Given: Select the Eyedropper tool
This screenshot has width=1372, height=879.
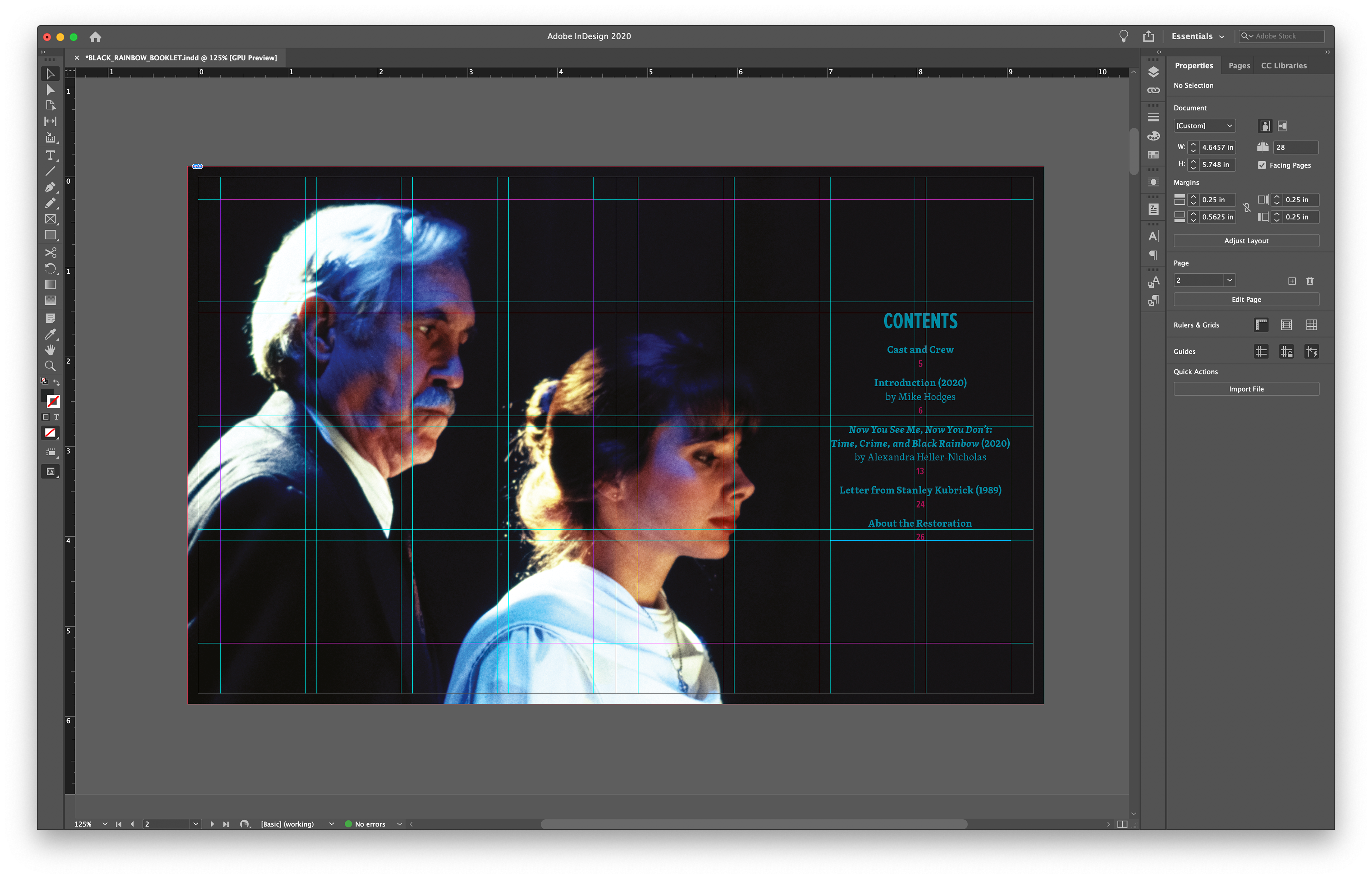Looking at the screenshot, I should coord(50,334).
